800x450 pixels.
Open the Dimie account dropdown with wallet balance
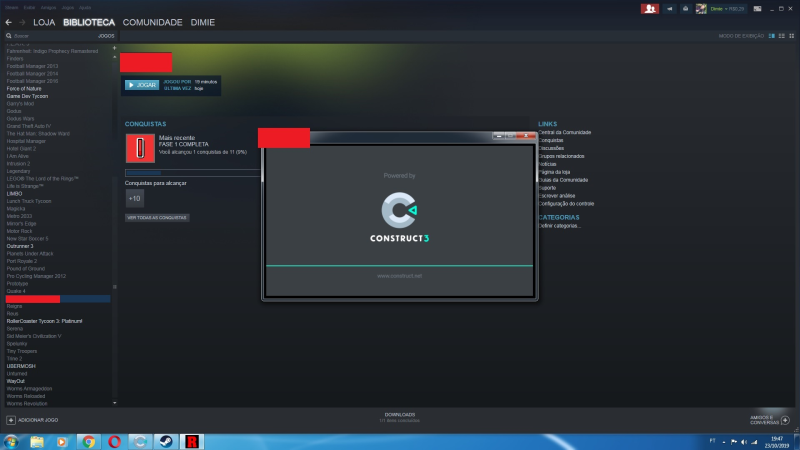click(x=727, y=9)
